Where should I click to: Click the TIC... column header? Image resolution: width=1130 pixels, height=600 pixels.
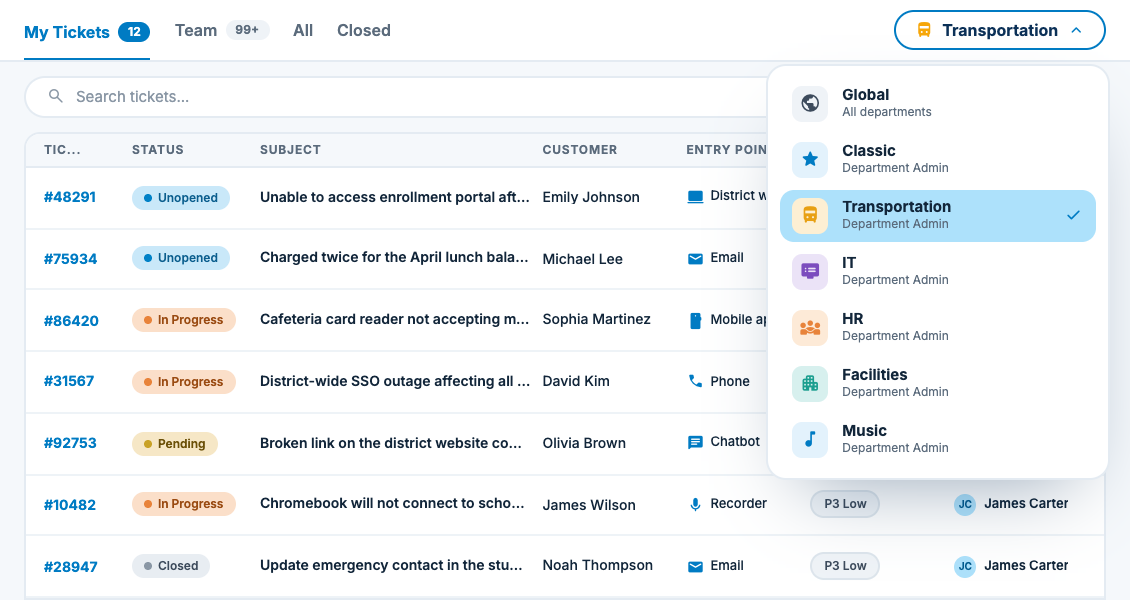click(x=62, y=150)
